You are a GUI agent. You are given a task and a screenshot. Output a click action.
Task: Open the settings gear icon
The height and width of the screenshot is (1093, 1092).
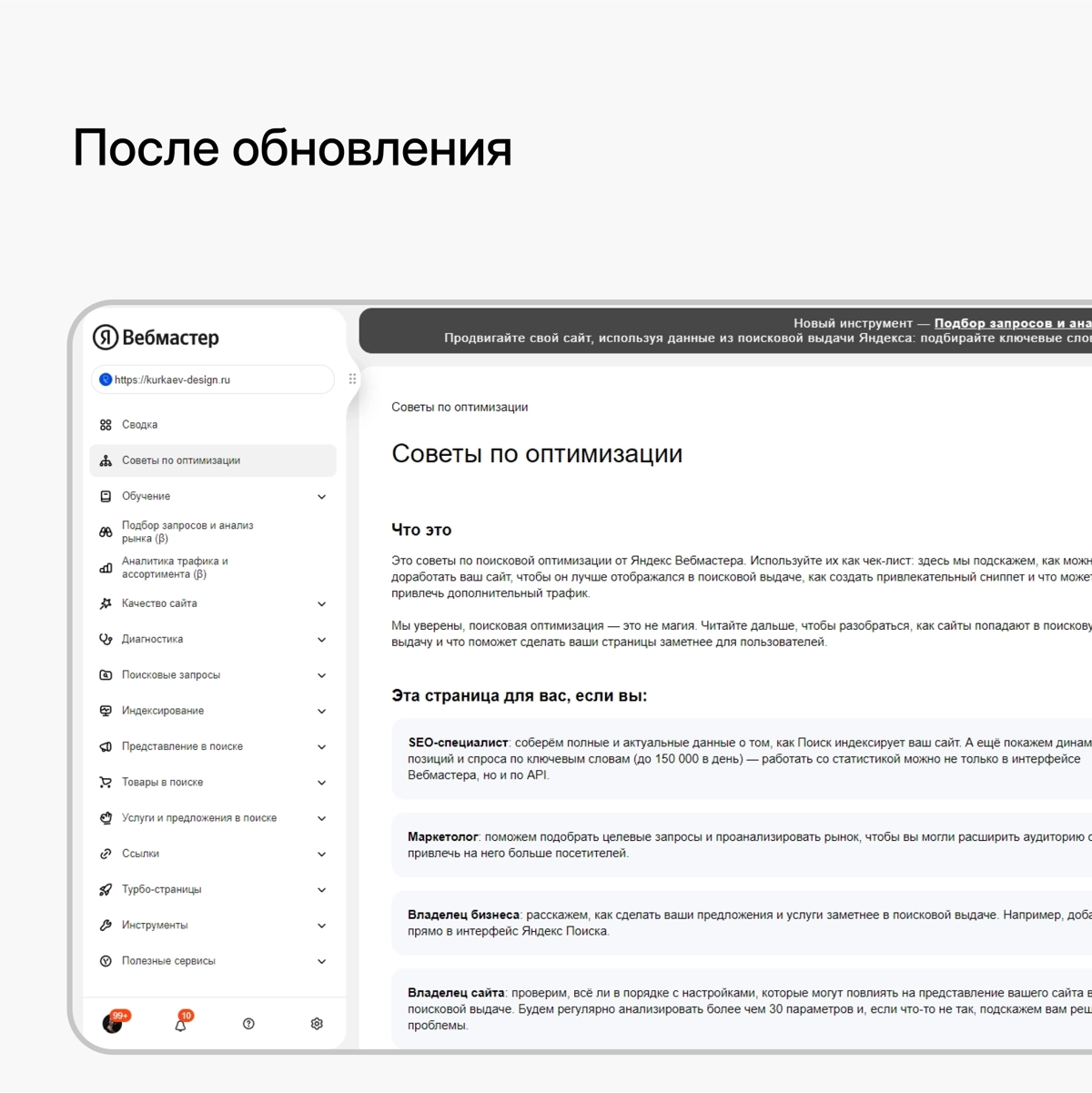(x=317, y=1024)
